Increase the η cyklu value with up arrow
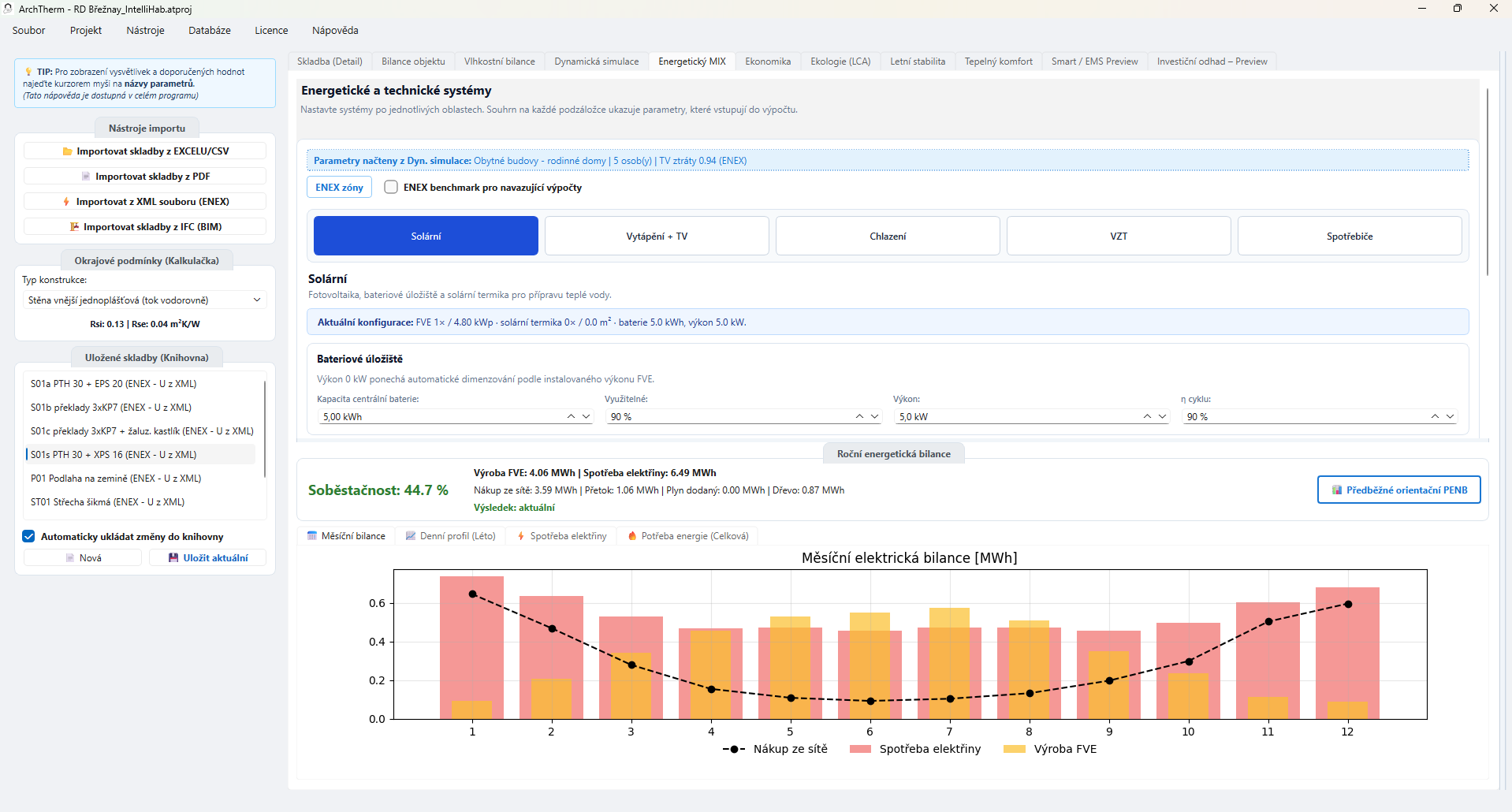This screenshot has height=812, width=1512. [x=1435, y=416]
